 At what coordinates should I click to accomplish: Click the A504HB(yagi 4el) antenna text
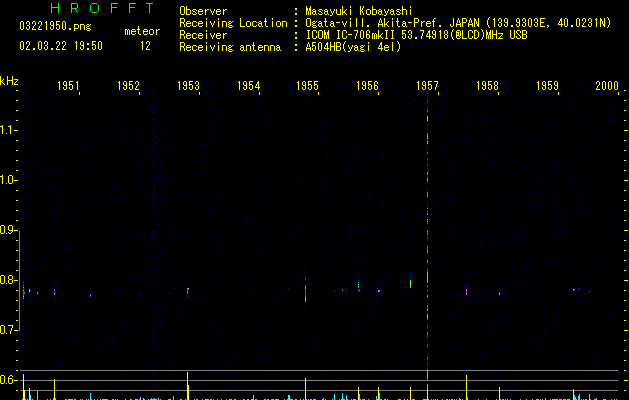(x=353, y=47)
